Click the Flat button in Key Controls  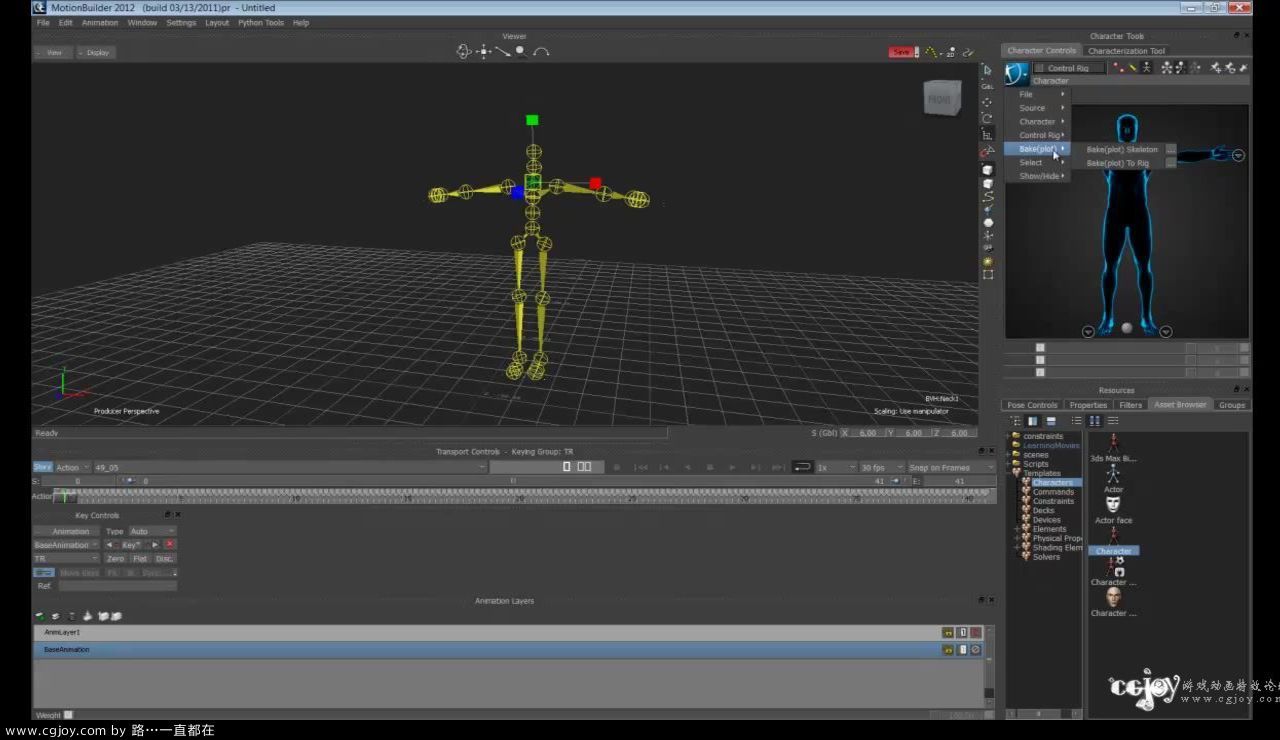pos(140,559)
